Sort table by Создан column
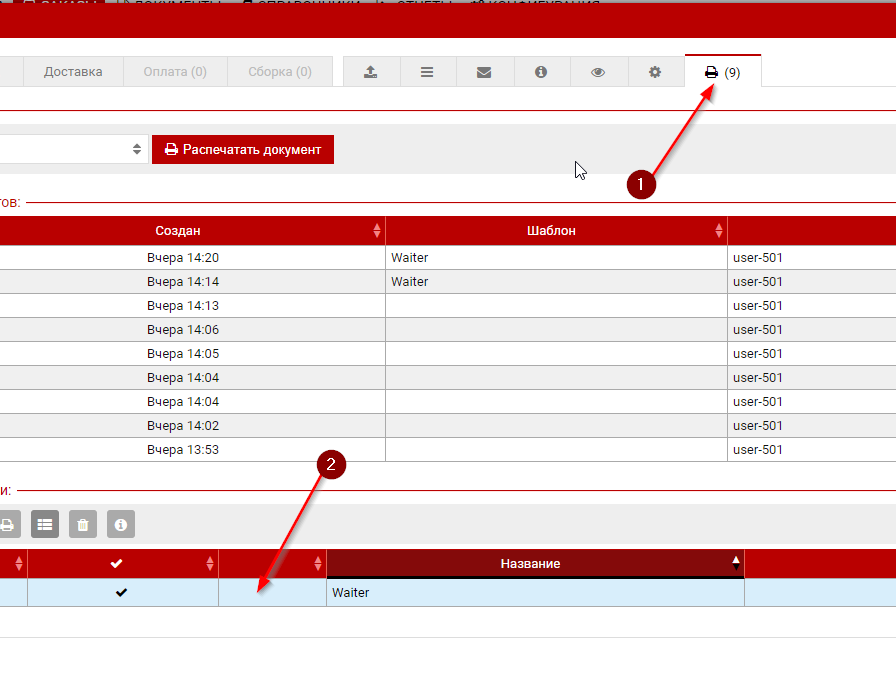Viewport: 896px width, 687px height. click(185, 231)
